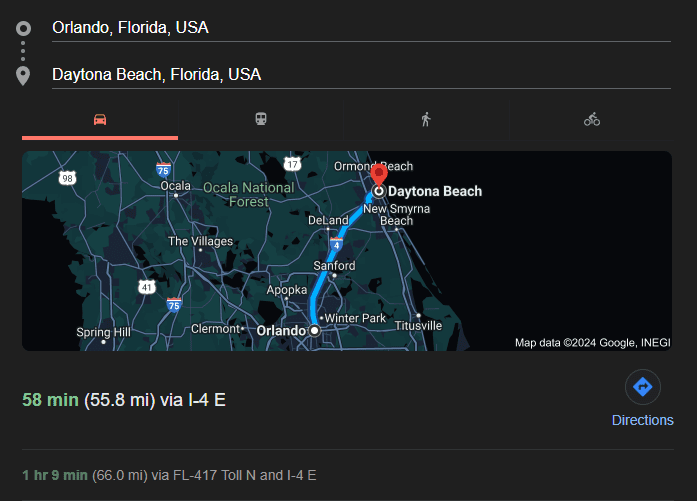This screenshot has width=697, height=501.
Task: Open the Directions link
Action: pos(642,420)
